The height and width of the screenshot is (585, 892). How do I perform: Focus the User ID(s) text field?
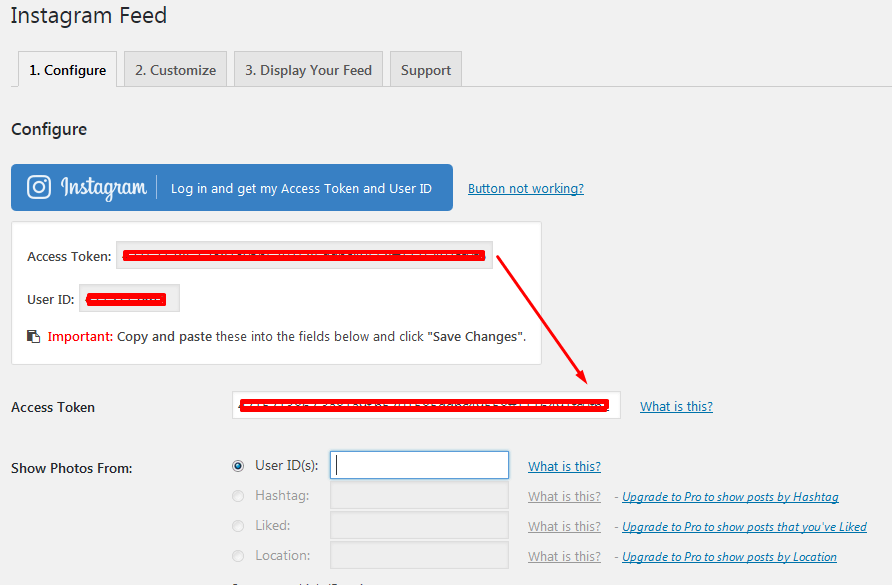click(419, 465)
